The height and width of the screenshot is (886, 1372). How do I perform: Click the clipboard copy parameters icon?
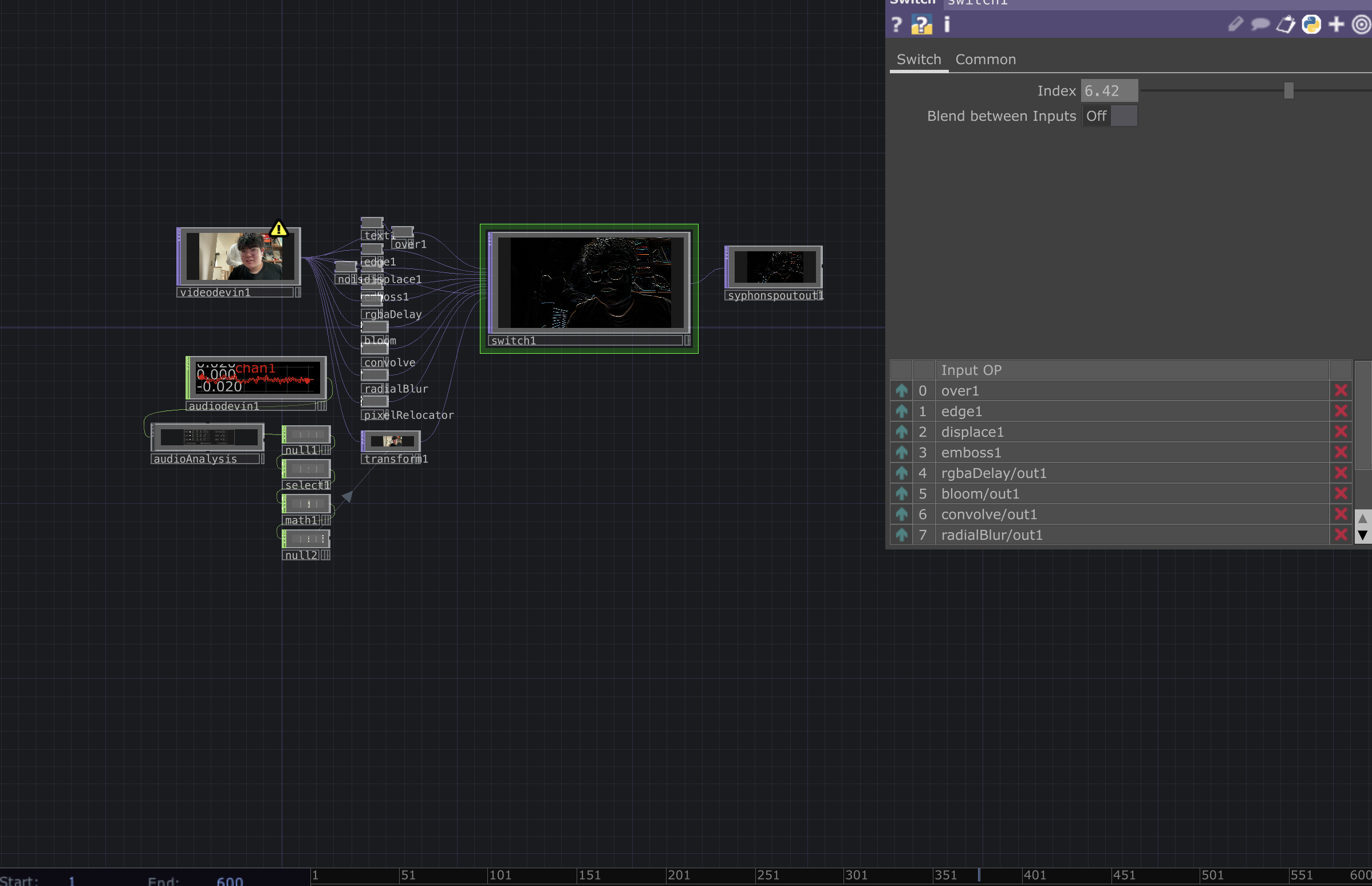(1285, 25)
